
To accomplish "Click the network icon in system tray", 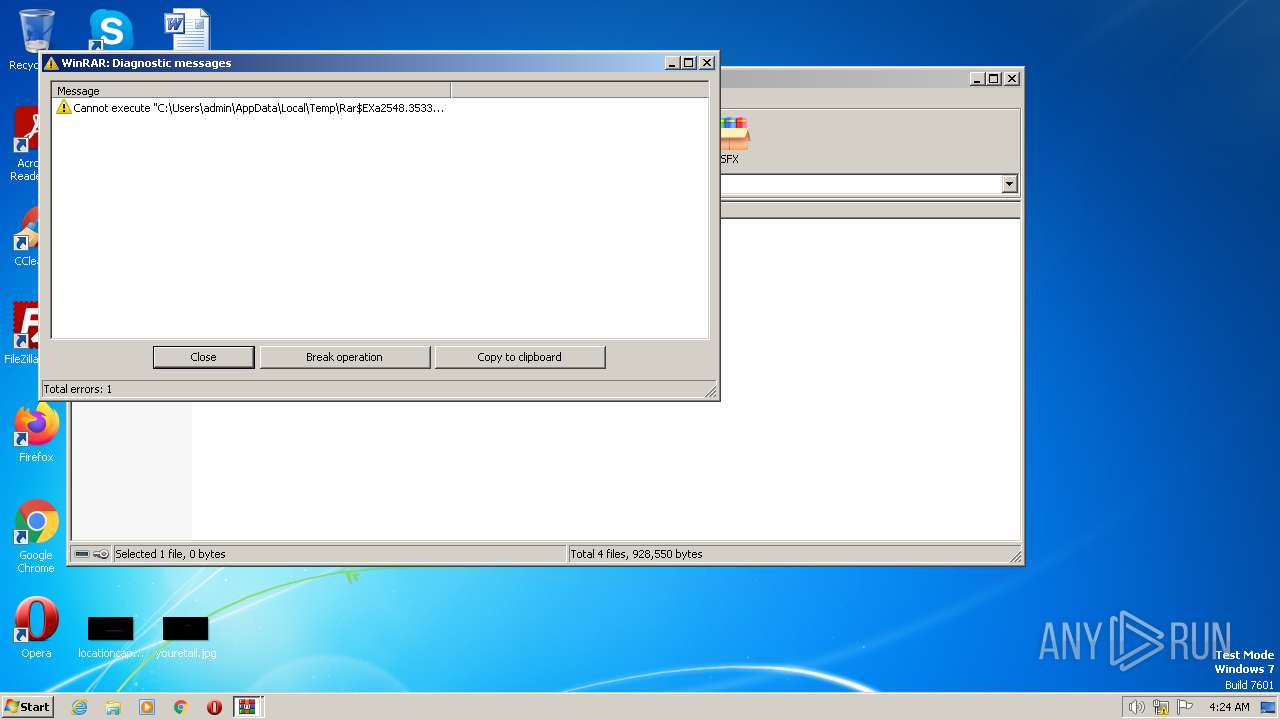I will [x=1161, y=707].
